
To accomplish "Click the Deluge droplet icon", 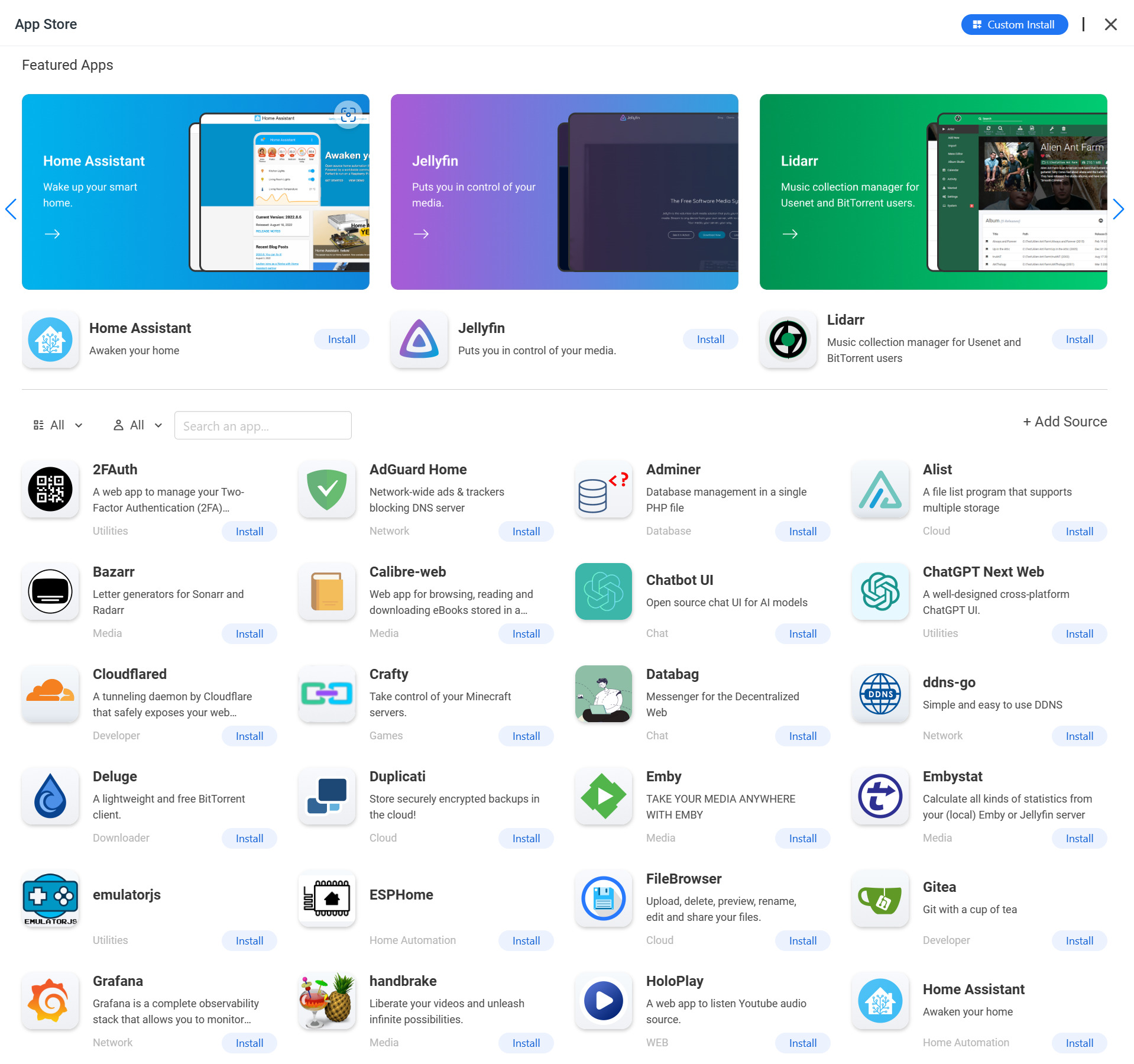I will click(x=50, y=796).
